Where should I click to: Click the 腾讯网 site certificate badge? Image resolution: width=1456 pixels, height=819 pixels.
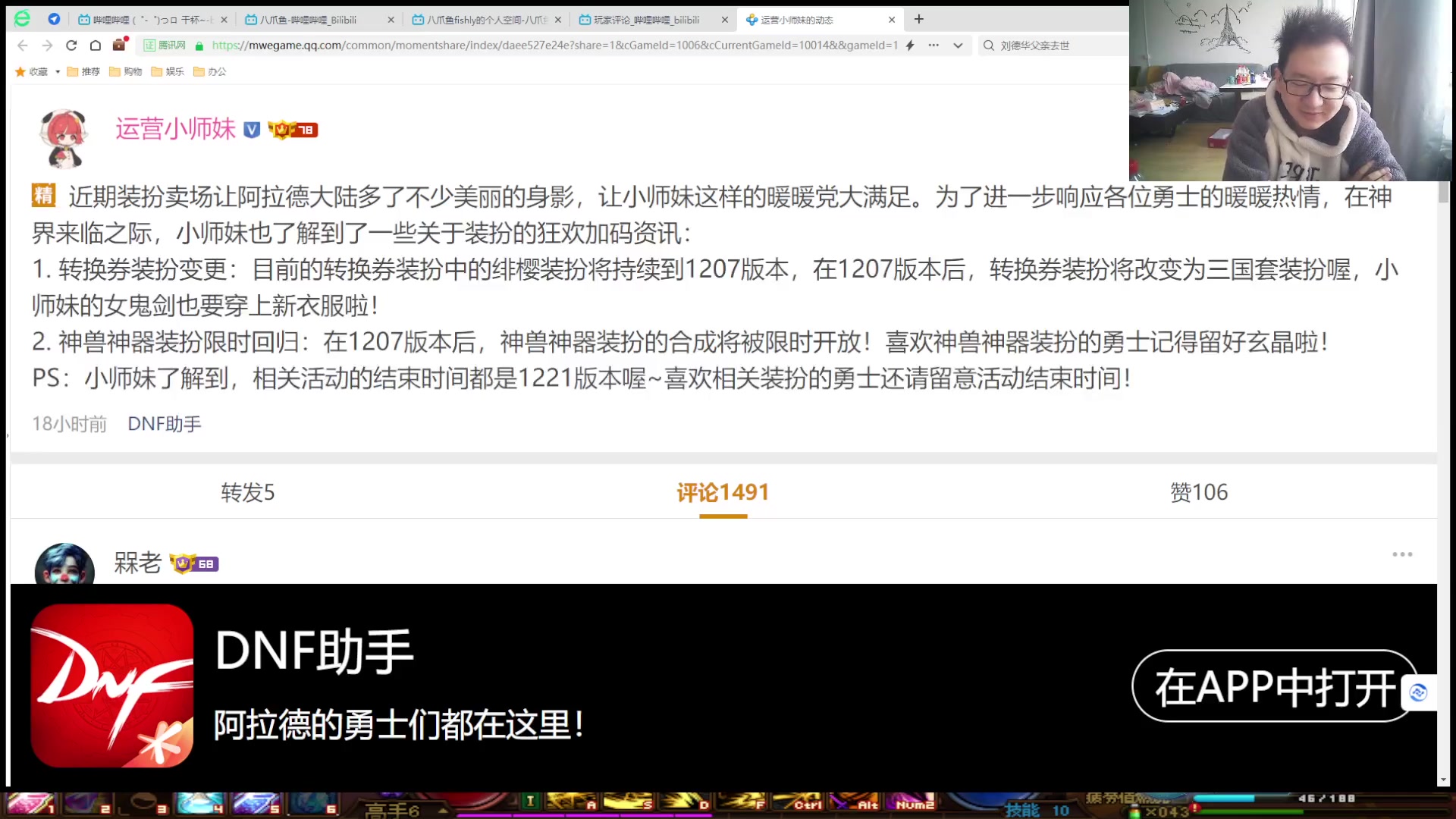(x=165, y=45)
